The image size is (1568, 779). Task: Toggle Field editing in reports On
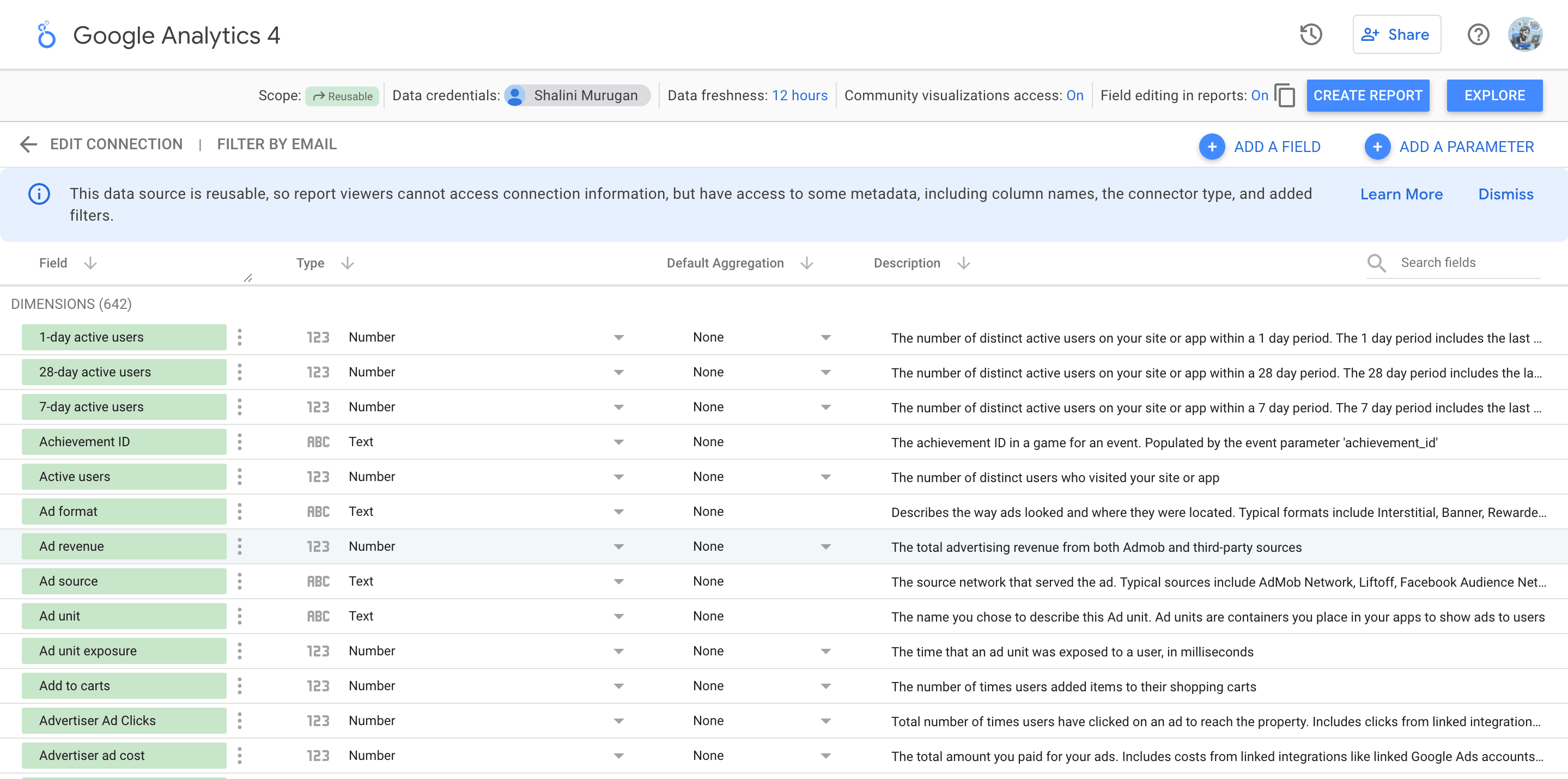pyautogui.click(x=1259, y=95)
